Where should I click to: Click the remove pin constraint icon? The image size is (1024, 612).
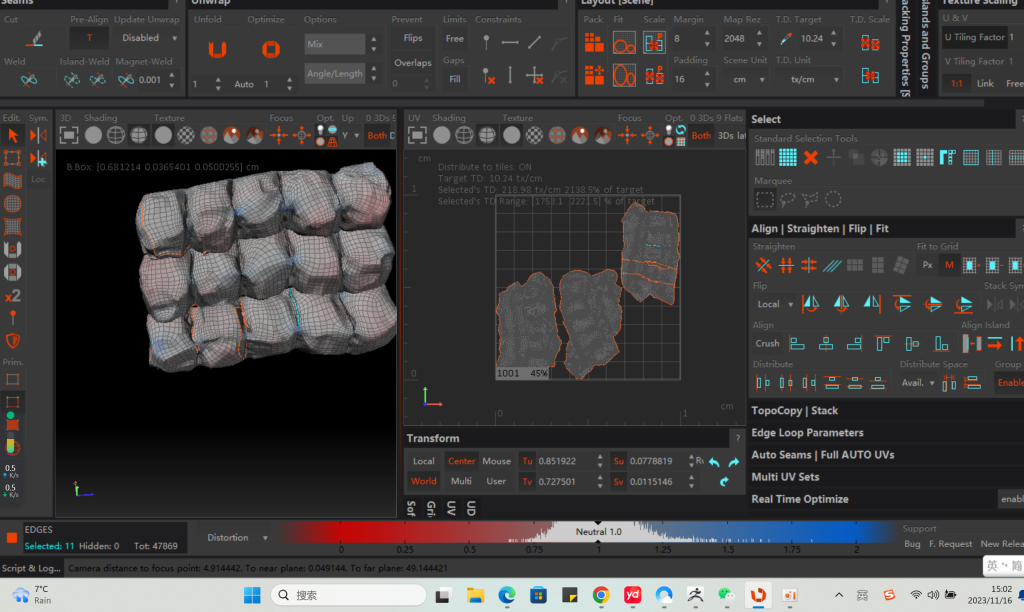pyautogui.click(x=488, y=76)
